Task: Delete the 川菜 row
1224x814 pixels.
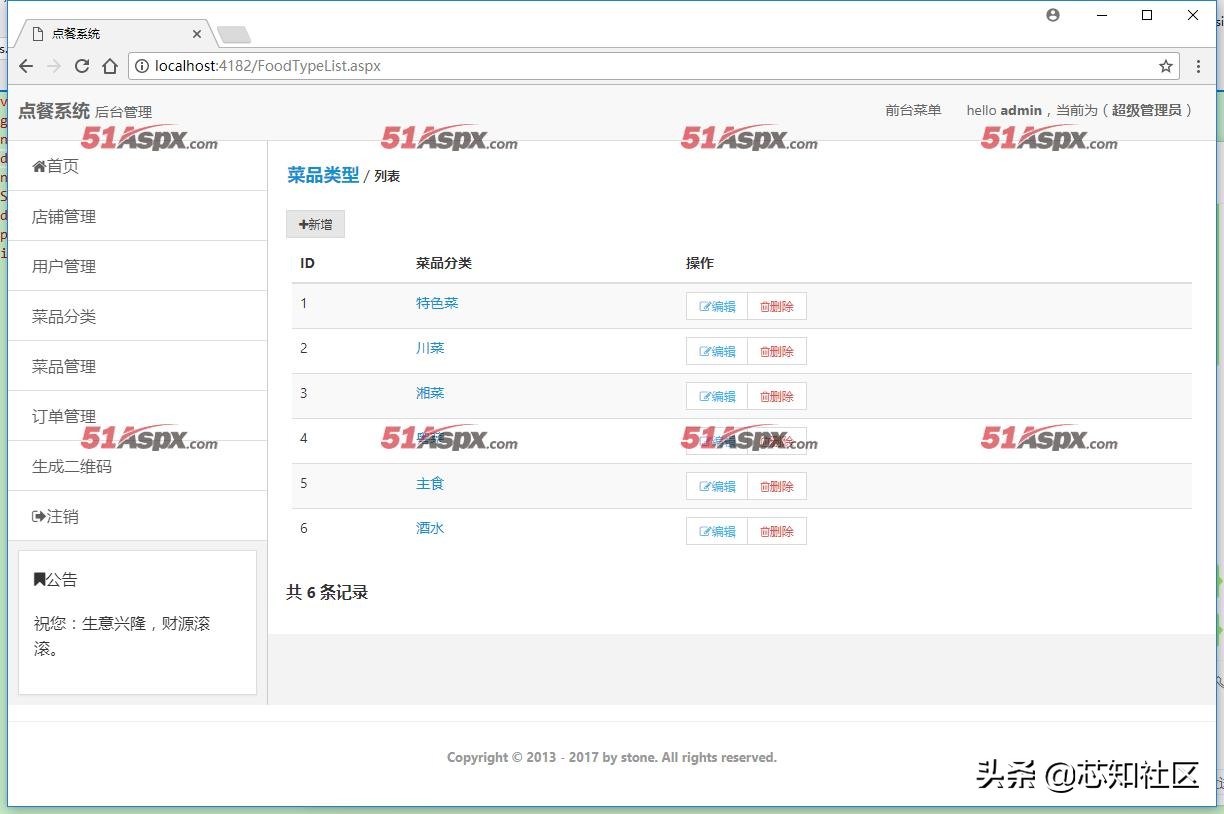Action: click(777, 351)
